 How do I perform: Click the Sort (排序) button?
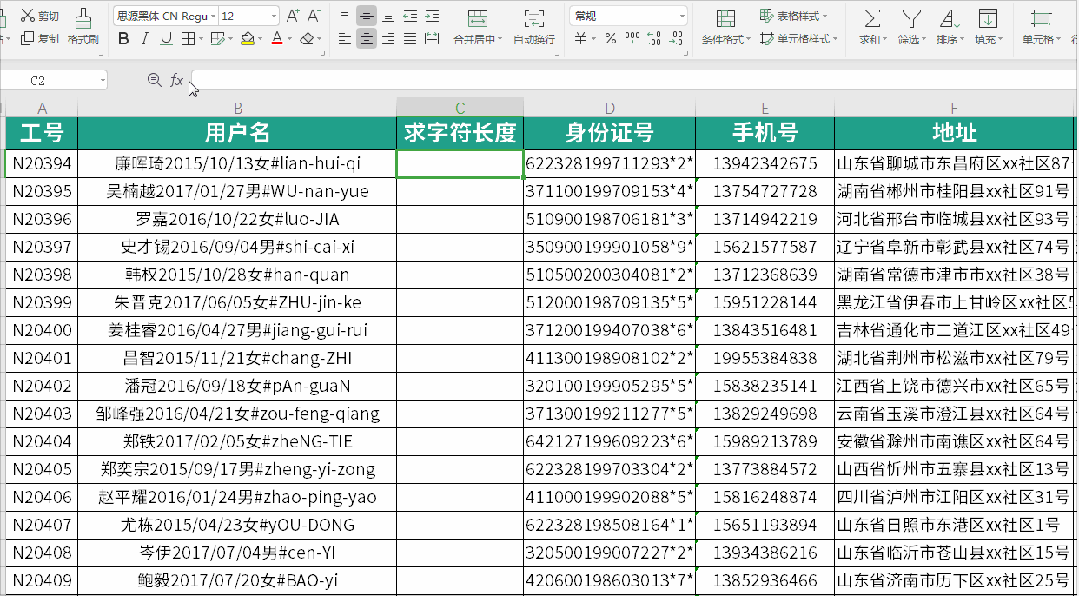[x=950, y=26]
